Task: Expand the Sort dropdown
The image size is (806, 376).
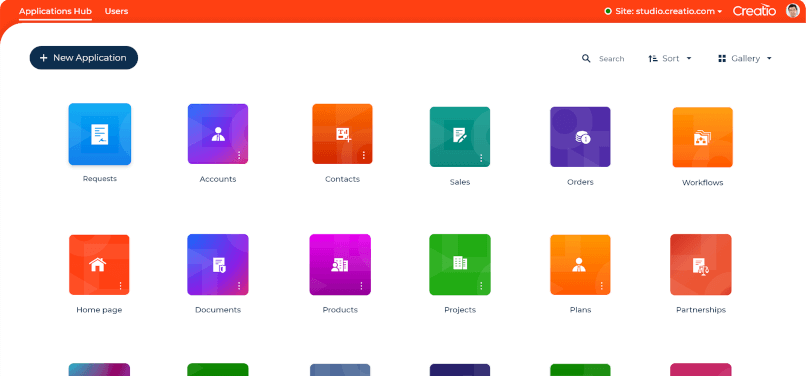Action: pyautogui.click(x=670, y=59)
